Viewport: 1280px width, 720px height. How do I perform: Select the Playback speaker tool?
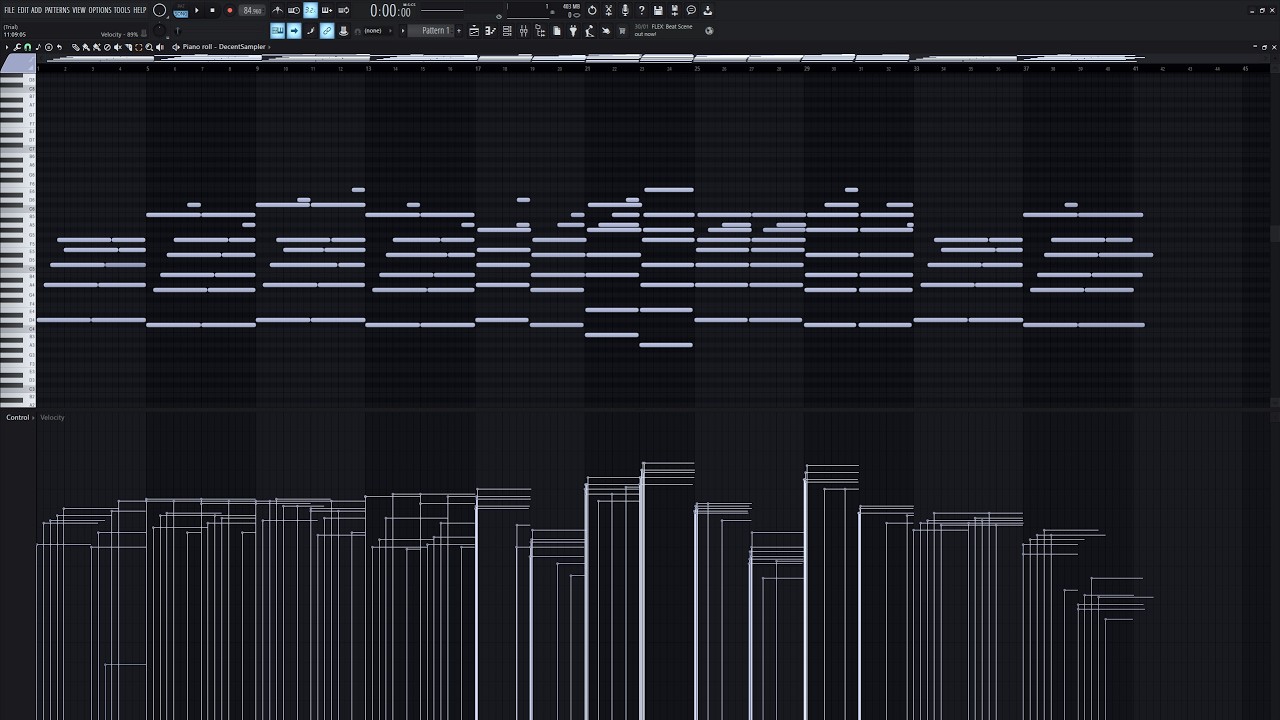click(x=160, y=47)
